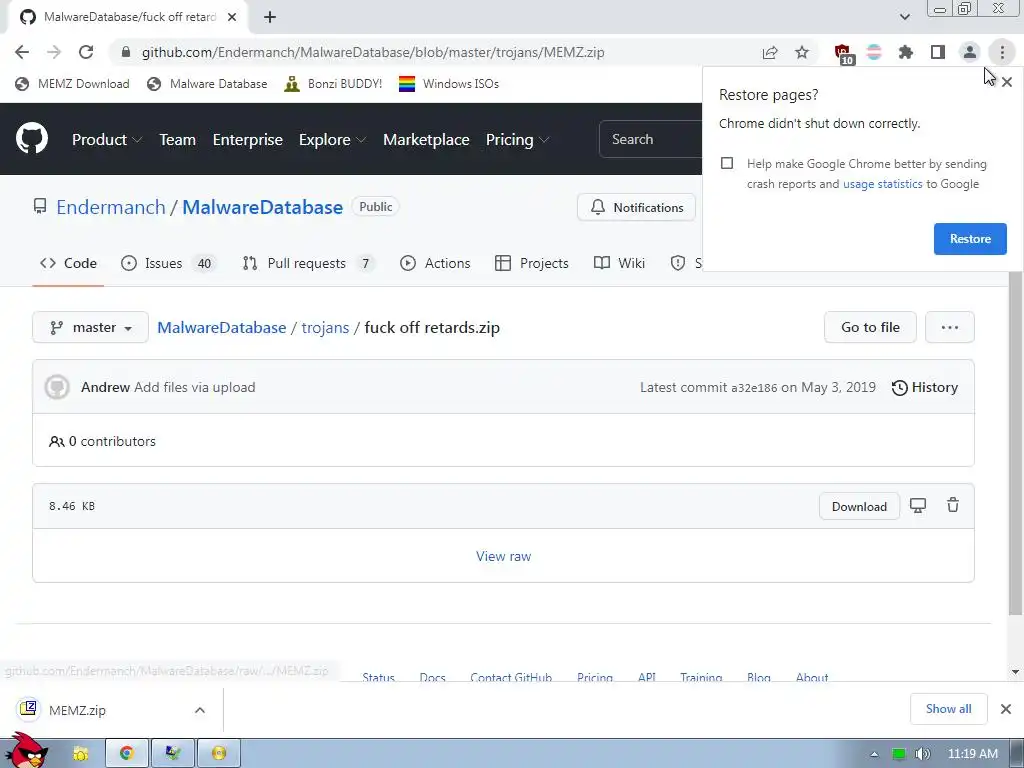Share this page using the share icon
Screen dimensions: 1024x768
770,52
